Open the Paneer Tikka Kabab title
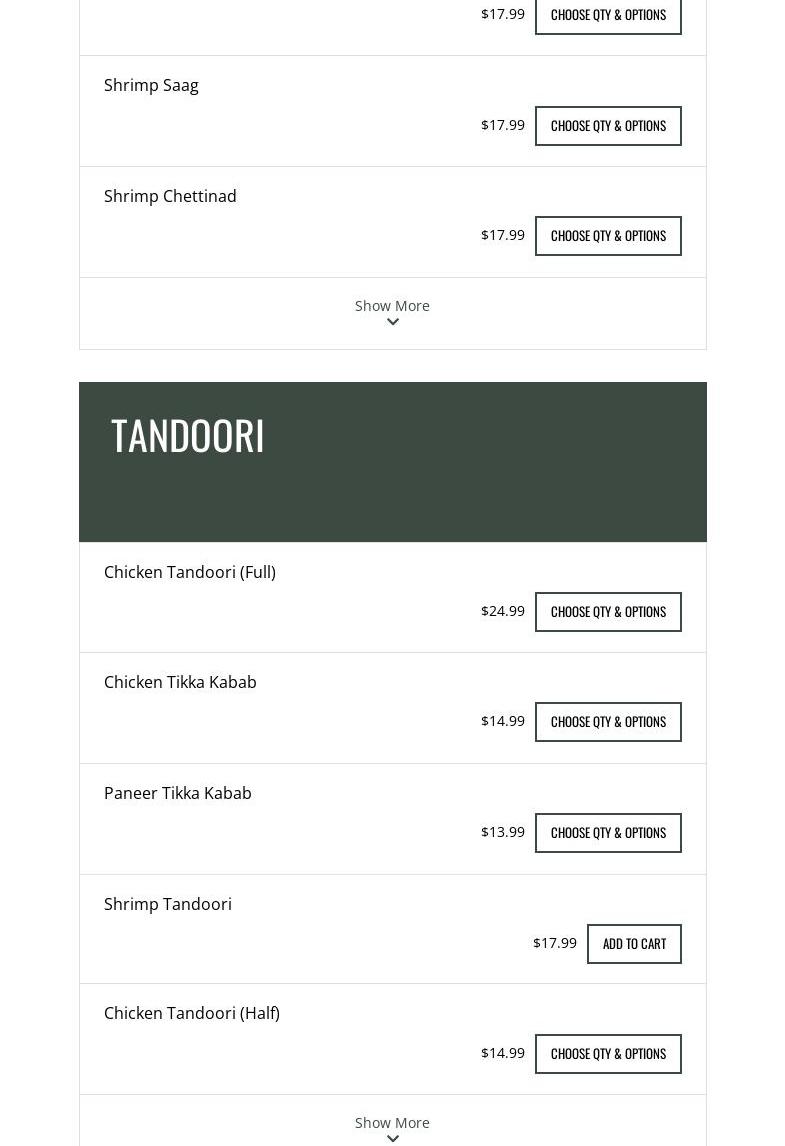This screenshot has width=785, height=1146. (x=178, y=793)
